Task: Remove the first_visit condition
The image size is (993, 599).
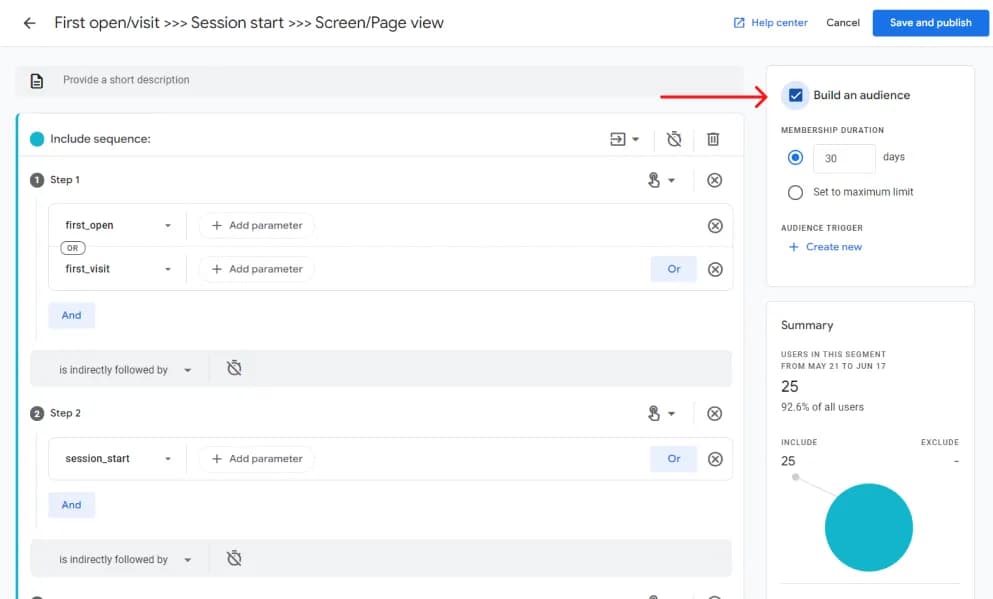Action: pyautogui.click(x=715, y=270)
